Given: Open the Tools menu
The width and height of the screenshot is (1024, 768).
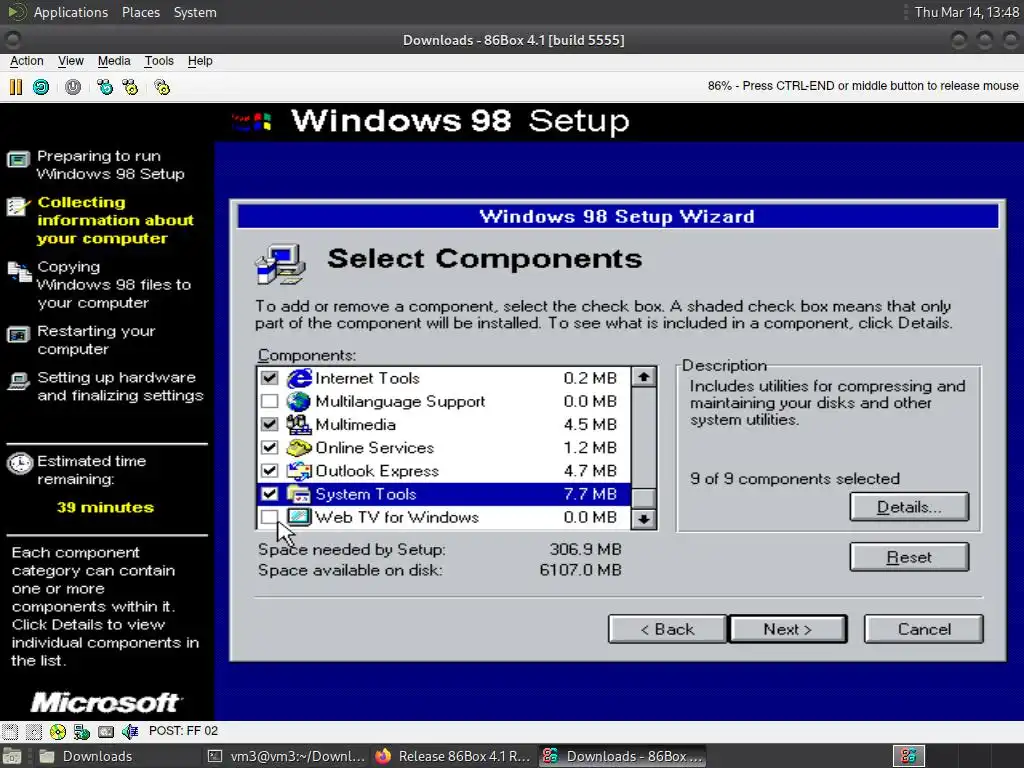Looking at the screenshot, I should (159, 61).
